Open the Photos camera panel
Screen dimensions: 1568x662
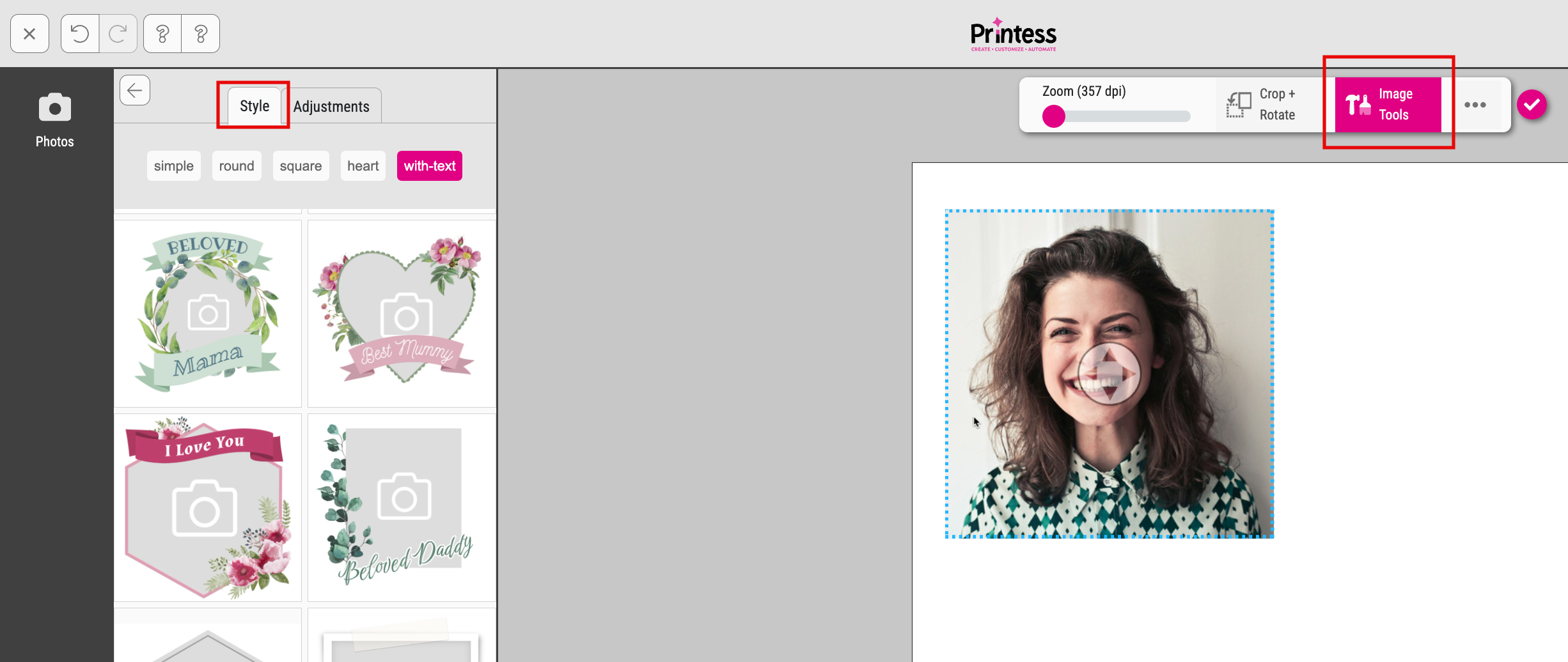tap(55, 120)
